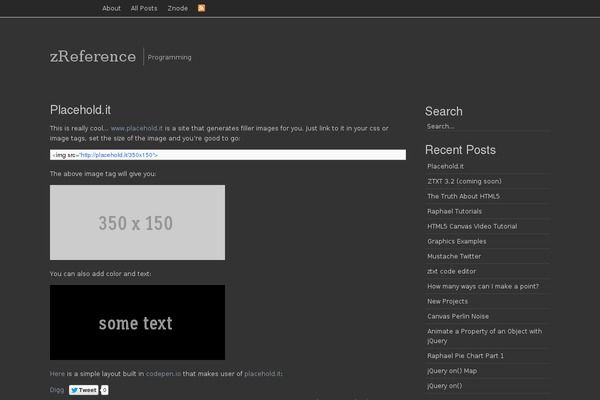Open ztxt code editor post

point(452,271)
